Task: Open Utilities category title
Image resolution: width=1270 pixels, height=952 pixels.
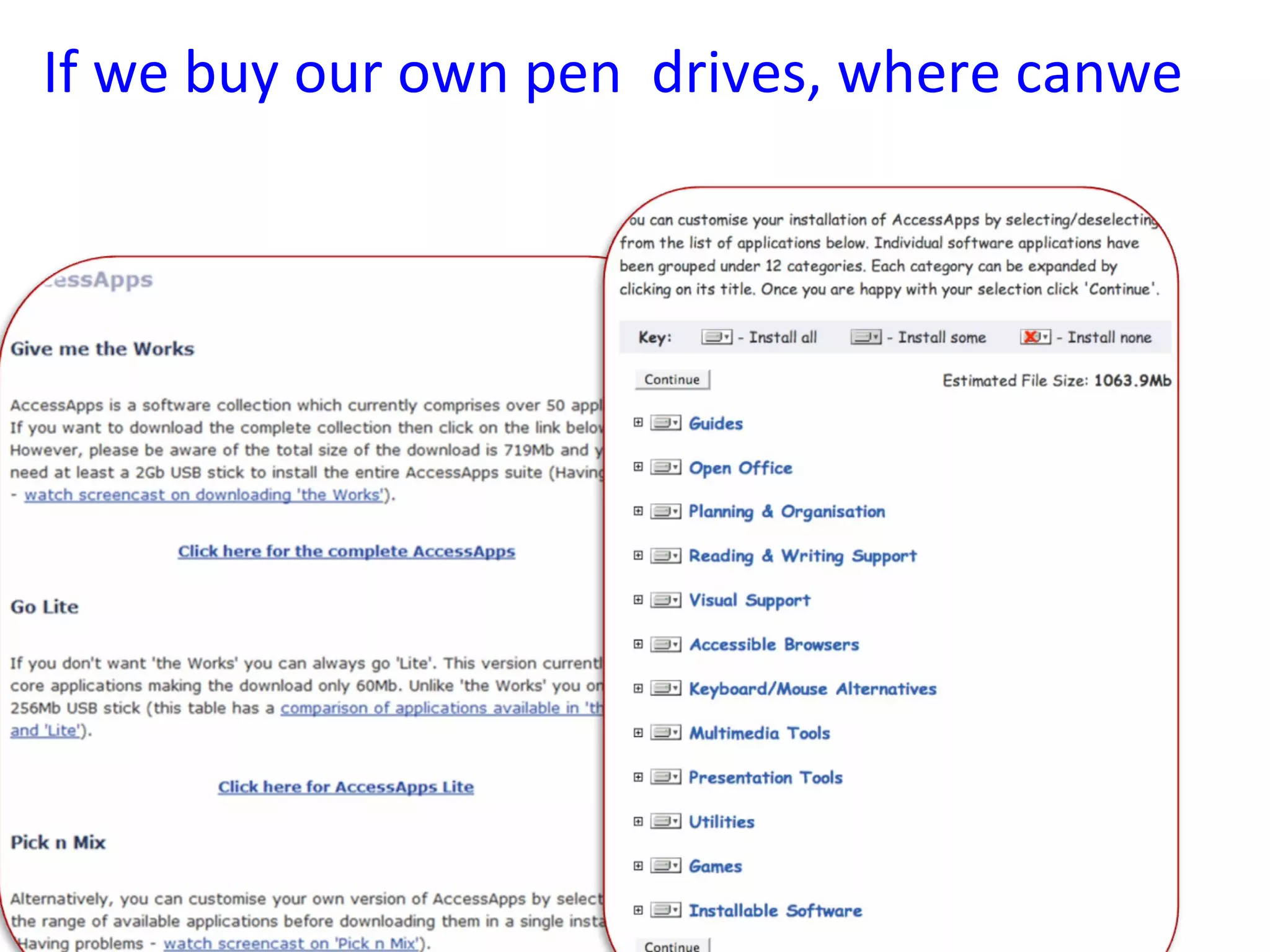Action: [x=722, y=822]
